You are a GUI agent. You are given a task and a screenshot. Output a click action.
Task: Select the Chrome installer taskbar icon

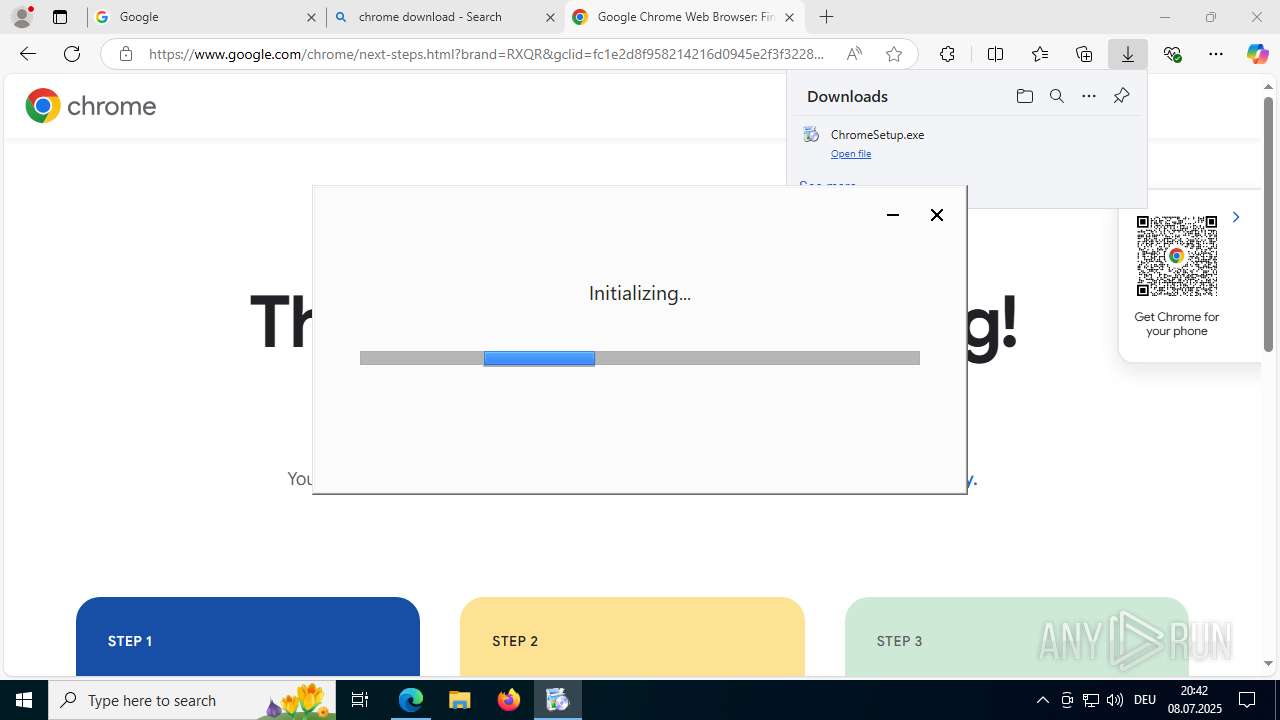pos(558,700)
